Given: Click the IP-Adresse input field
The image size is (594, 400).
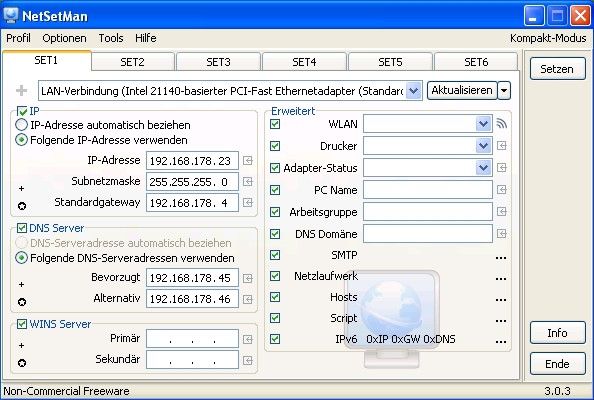Looking at the screenshot, I should click(x=192, y=161).
